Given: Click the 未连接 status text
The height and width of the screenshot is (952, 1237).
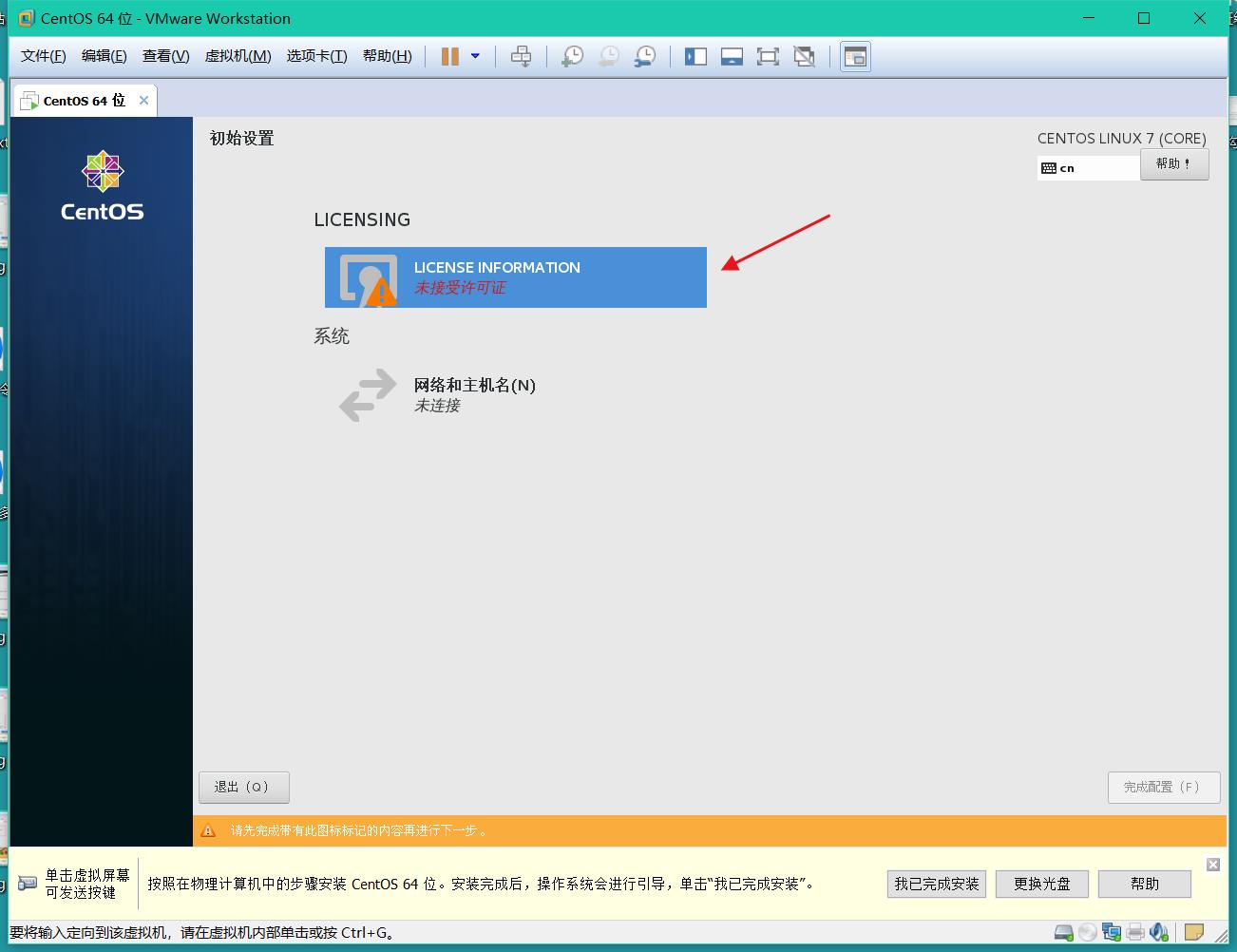Looking at the screenshot, I should (437, 406).
